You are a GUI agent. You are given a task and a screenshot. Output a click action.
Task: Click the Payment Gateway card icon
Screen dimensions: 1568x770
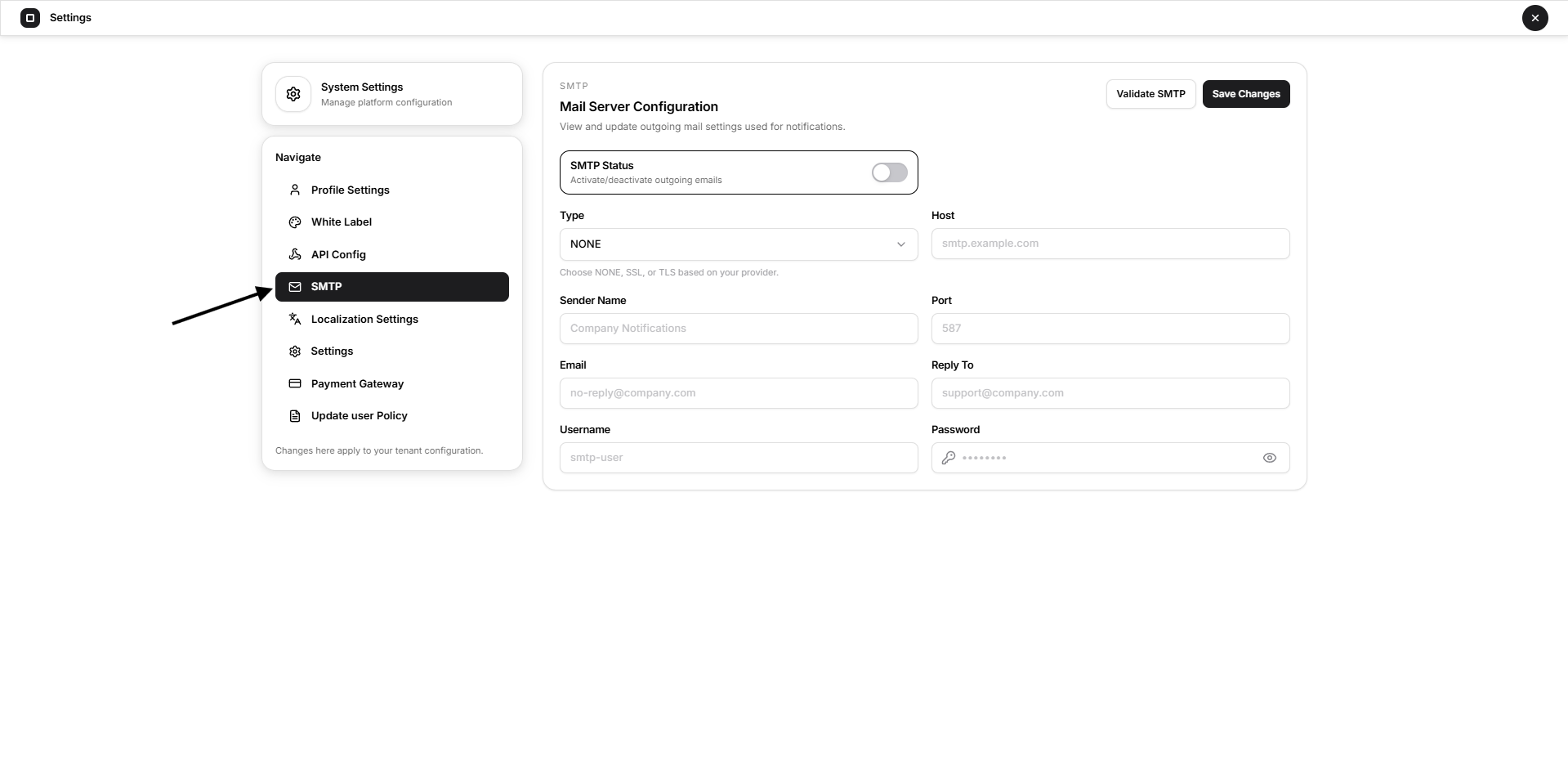pos(295,383)
